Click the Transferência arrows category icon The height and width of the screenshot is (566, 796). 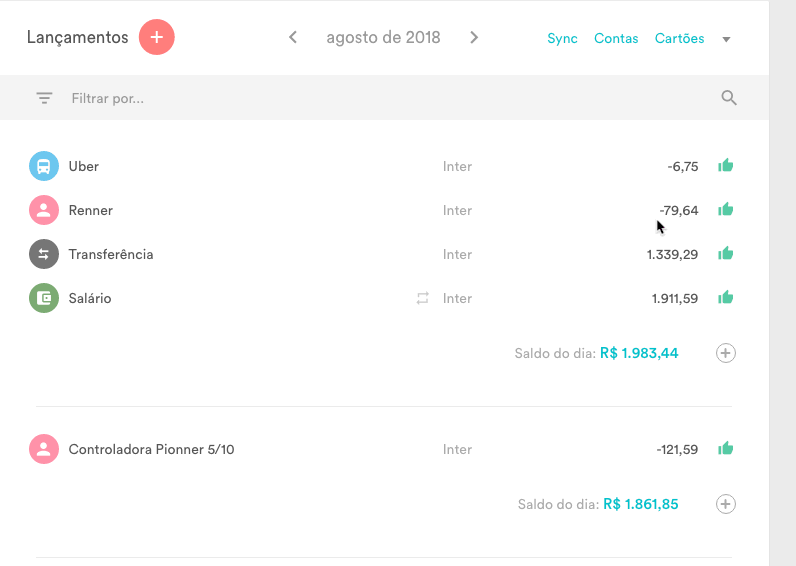click(44, 254)
